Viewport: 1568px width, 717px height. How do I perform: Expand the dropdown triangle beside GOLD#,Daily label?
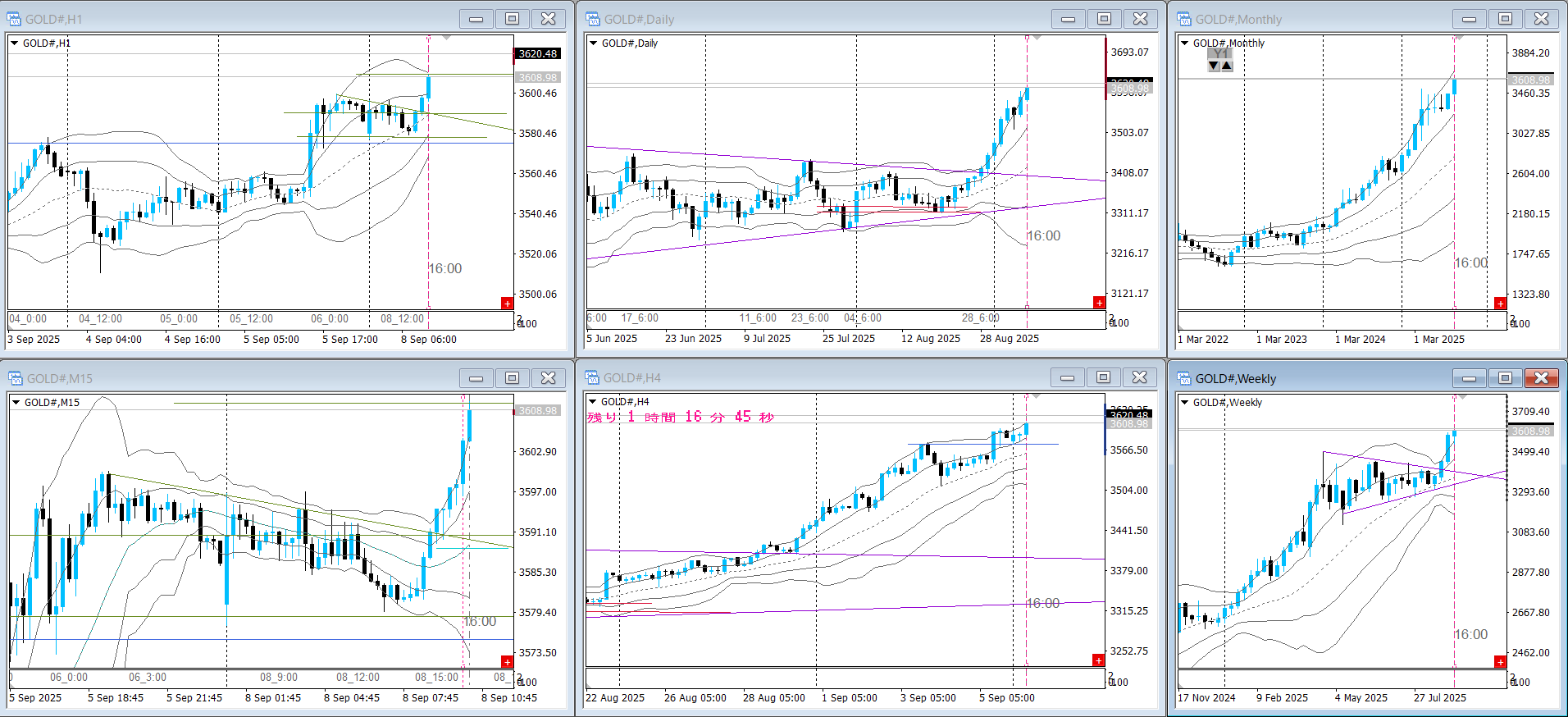pos(593,43)
